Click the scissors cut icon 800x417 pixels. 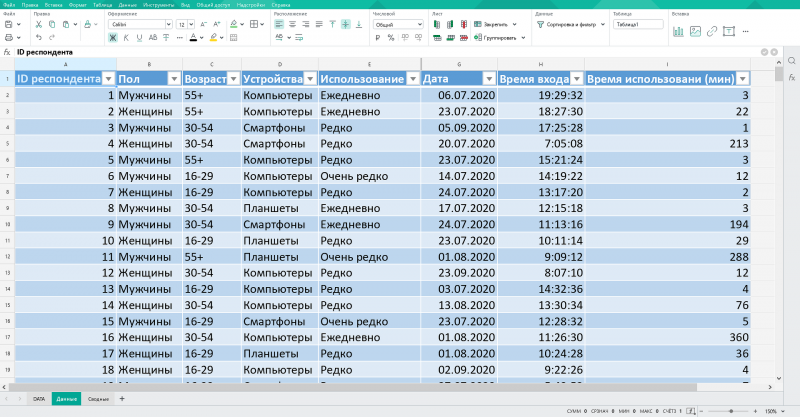point(40,23)
